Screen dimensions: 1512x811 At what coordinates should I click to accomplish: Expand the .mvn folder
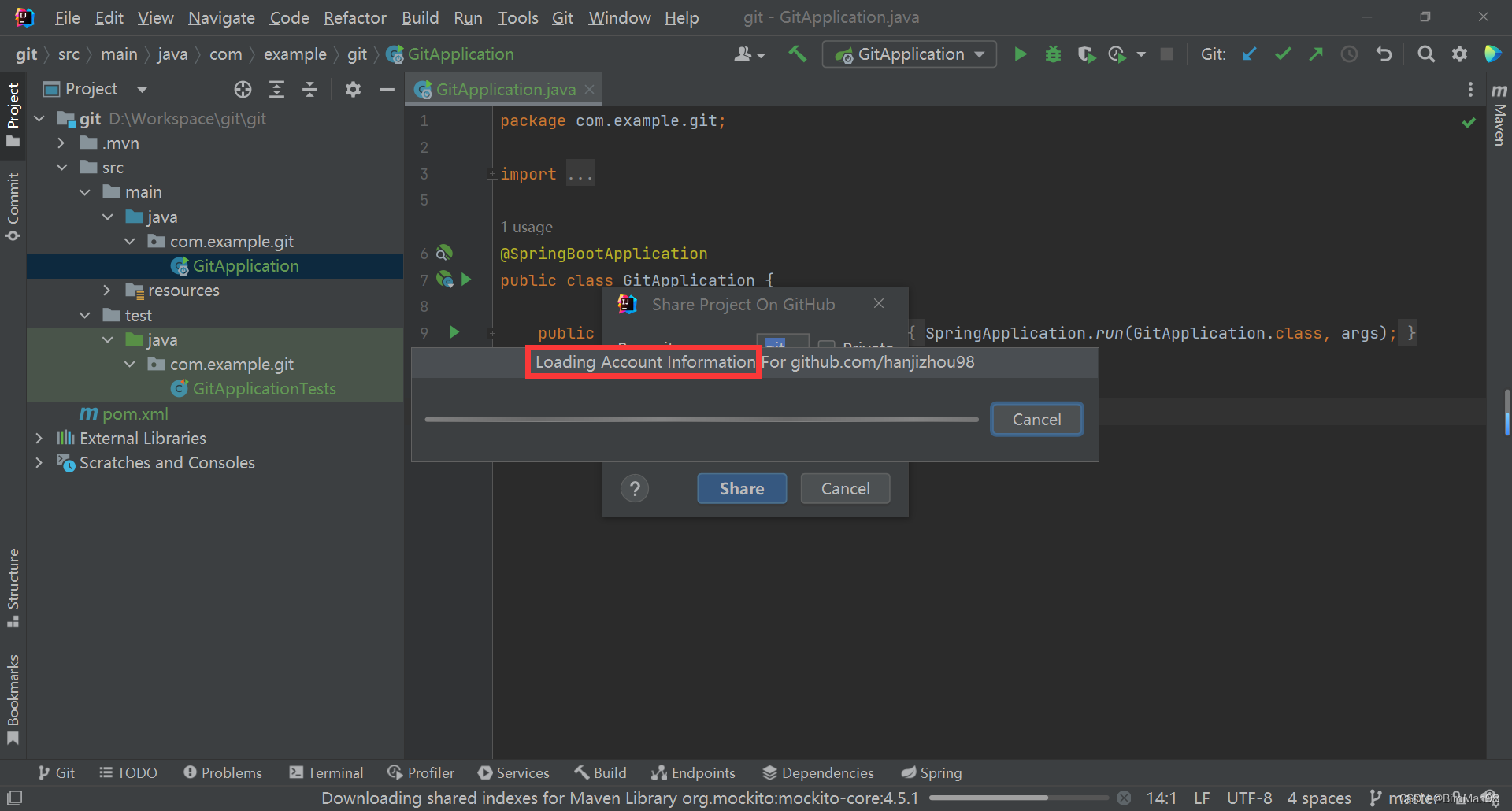pos(61,143)
